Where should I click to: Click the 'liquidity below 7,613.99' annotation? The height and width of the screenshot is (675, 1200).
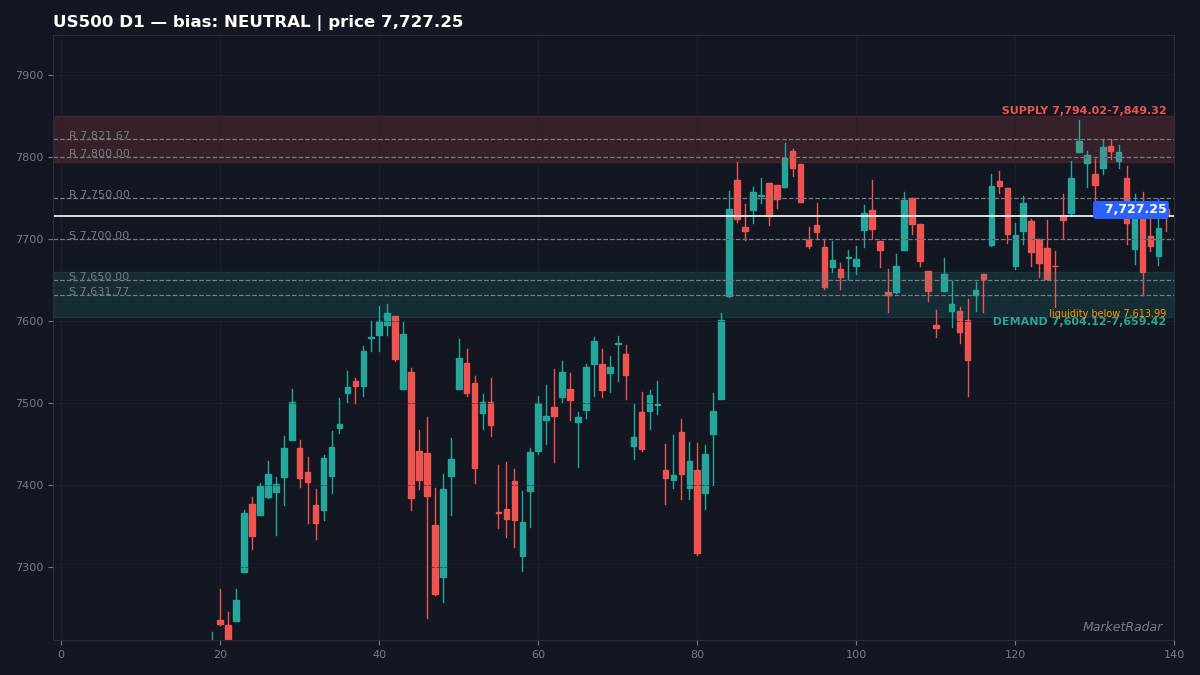[x=1107, y=314]
